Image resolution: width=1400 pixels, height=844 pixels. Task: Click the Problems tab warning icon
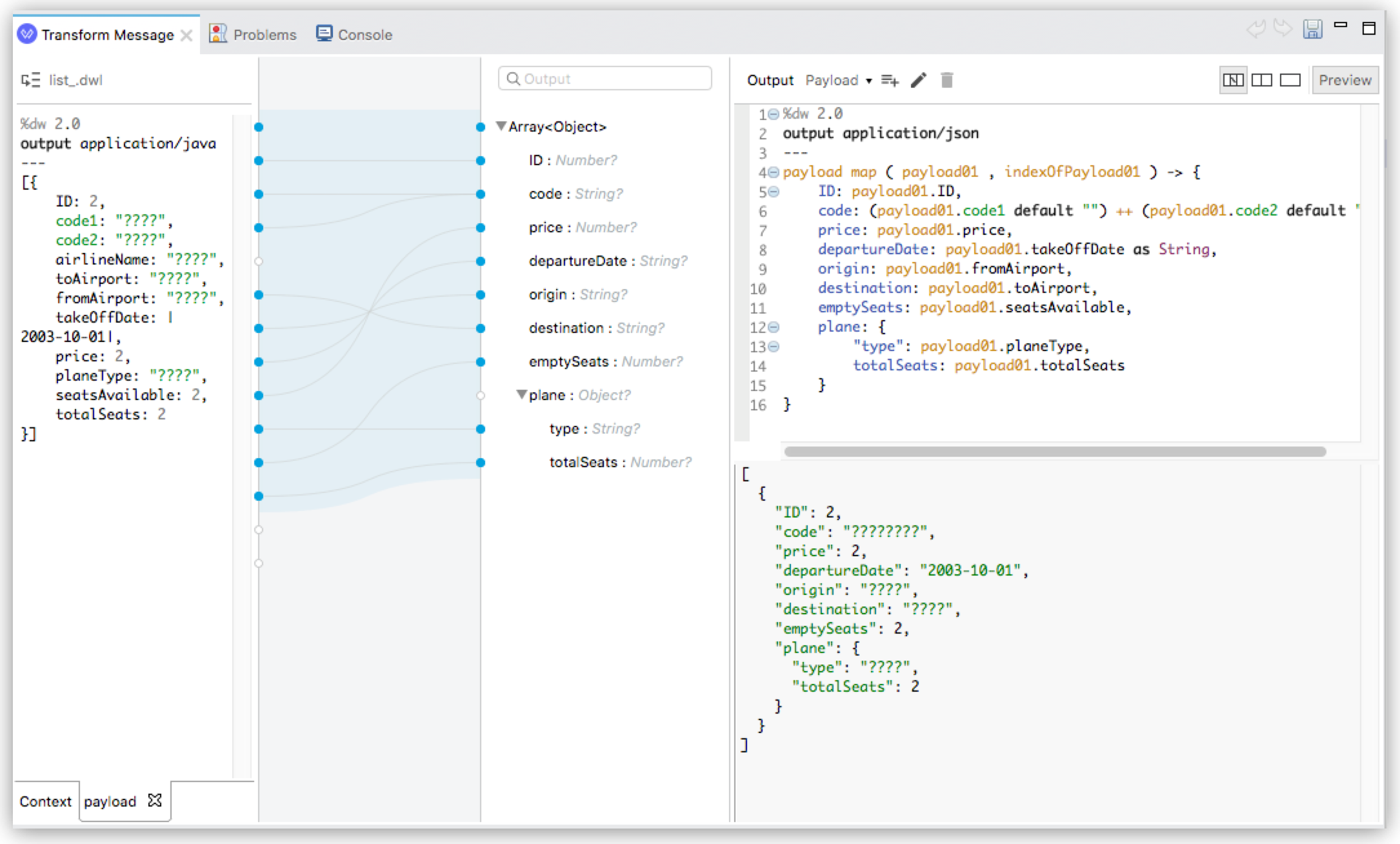click(219, 34)
